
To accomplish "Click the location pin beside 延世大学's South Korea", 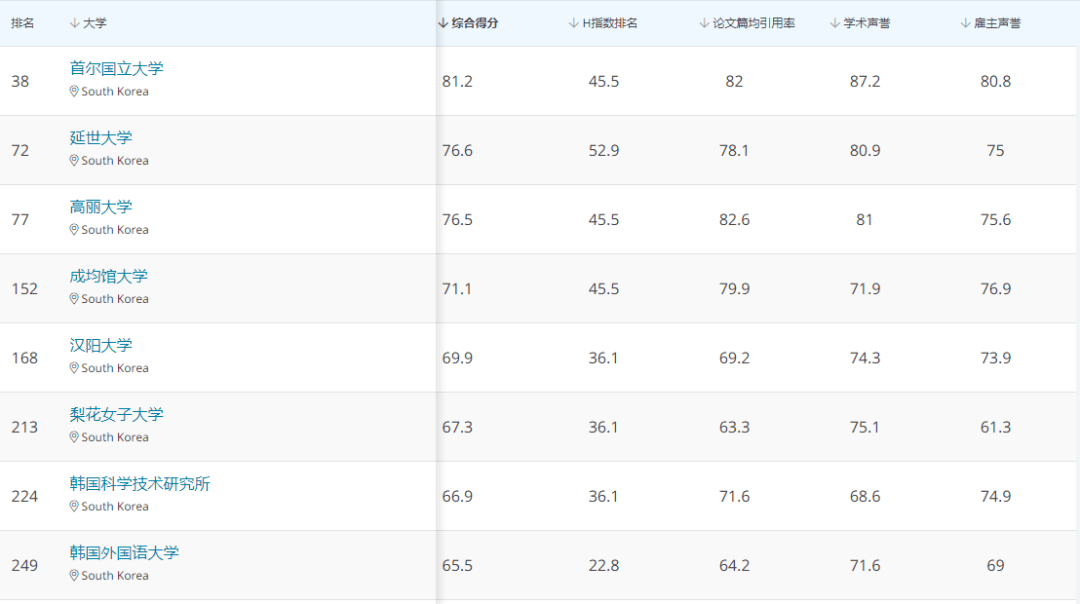I will point(73,160).
